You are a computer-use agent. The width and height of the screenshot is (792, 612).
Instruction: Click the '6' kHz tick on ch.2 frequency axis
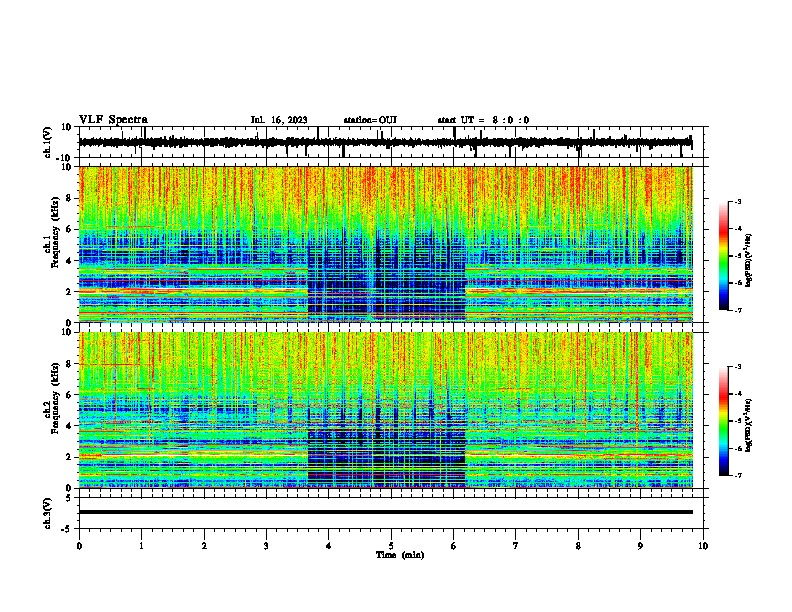pos(69,395)
